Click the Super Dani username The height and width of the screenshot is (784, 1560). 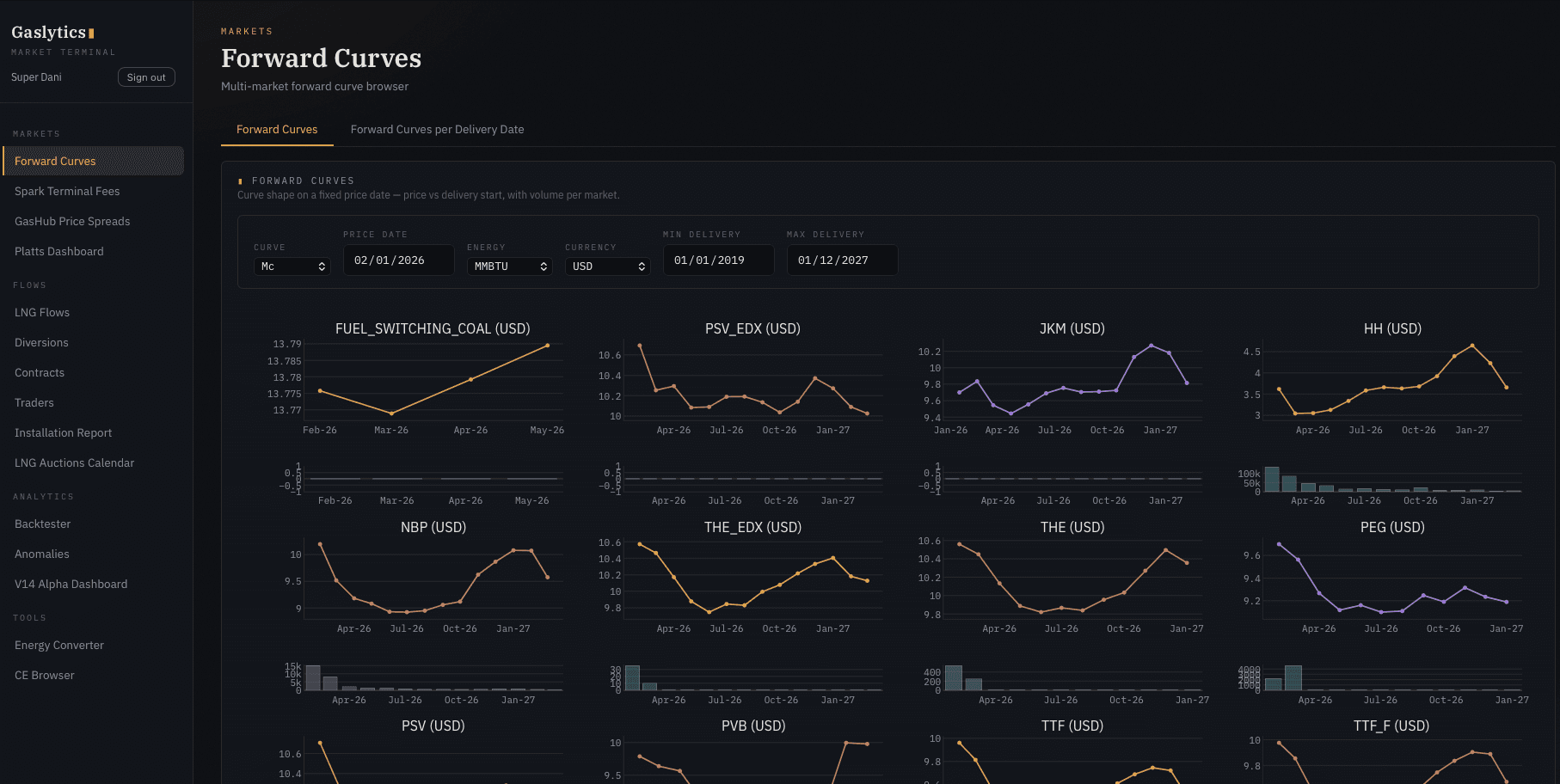pyautogui.click(x=36, y=77)
